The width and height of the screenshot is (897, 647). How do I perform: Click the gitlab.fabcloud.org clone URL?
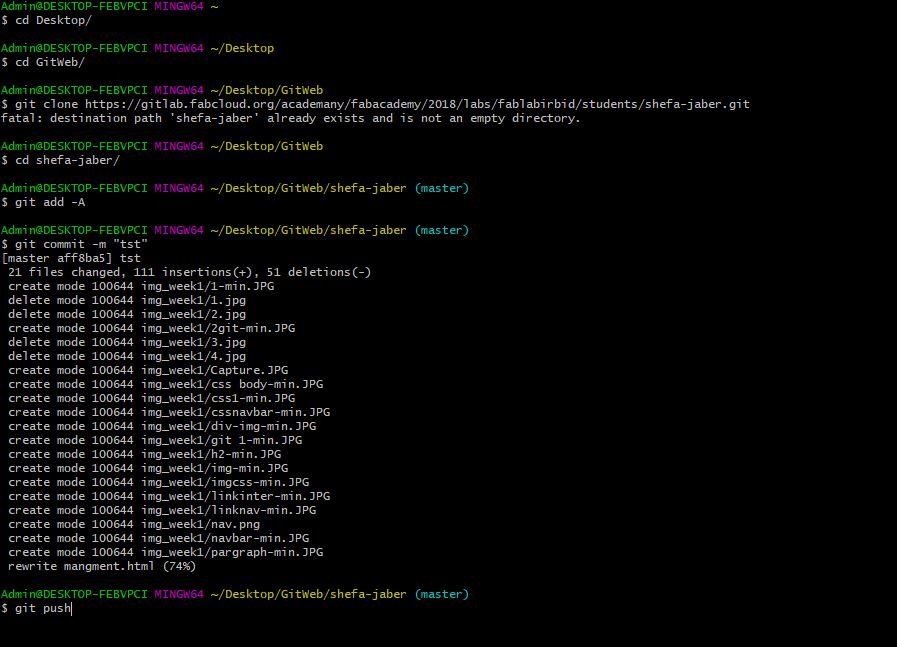(x=417, y=104)
